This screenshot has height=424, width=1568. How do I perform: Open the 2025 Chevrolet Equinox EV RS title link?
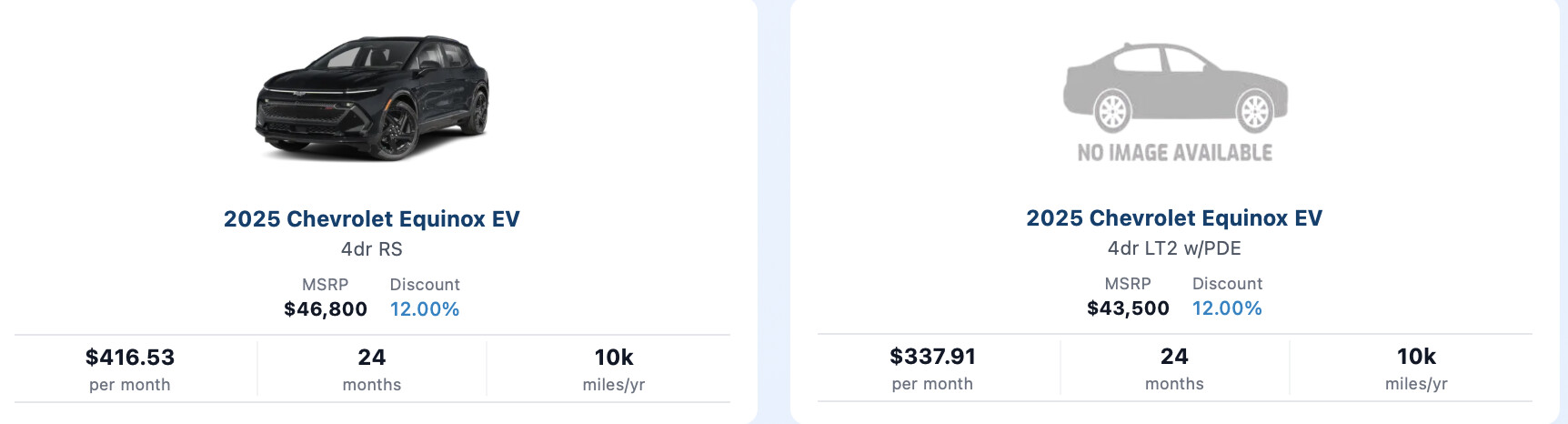[x=372, y=219]
